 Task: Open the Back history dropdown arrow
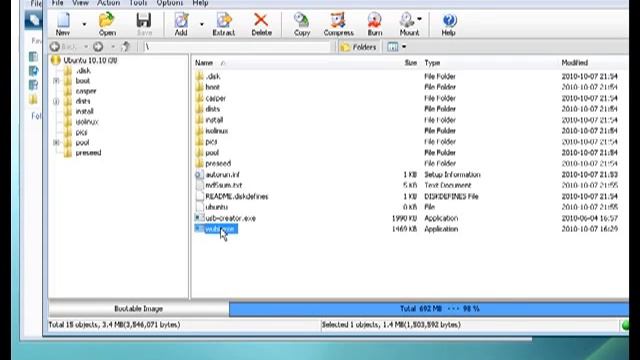(x=86, y=47)
